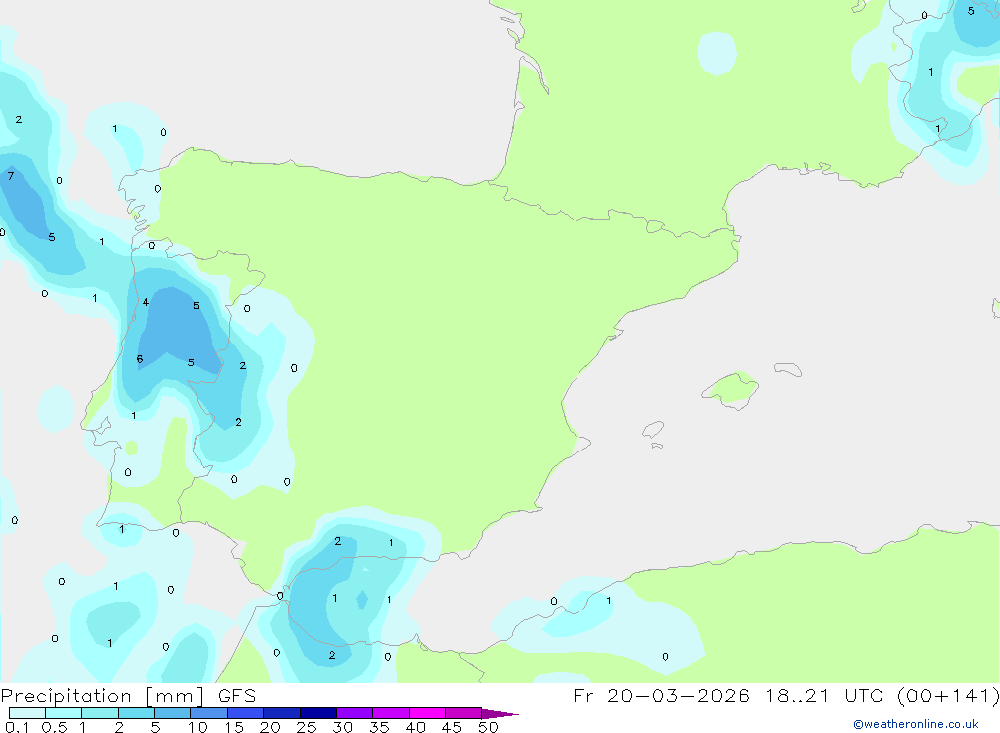Click the '50' legend tick label
The height and width of the screenshot is (733, 1000).
488,727
